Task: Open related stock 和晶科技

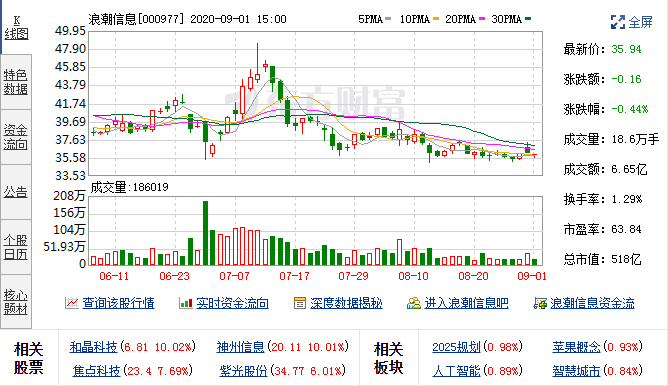Action: (x=93, y=347)
